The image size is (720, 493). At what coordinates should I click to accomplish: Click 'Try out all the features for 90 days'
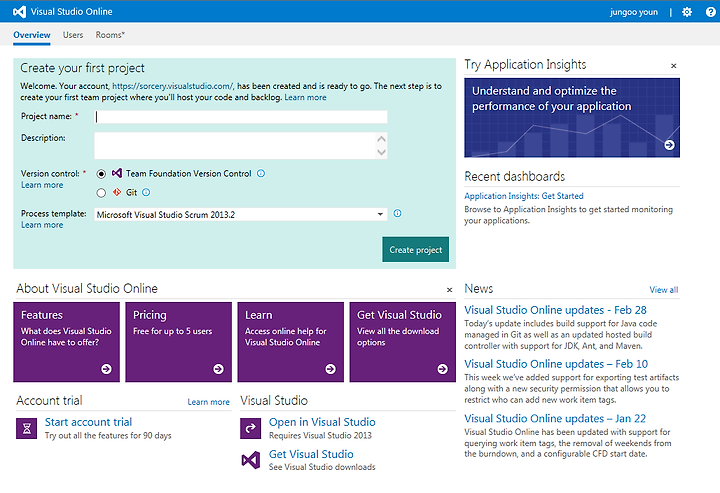pyautogui.click(x=108, y=436)
